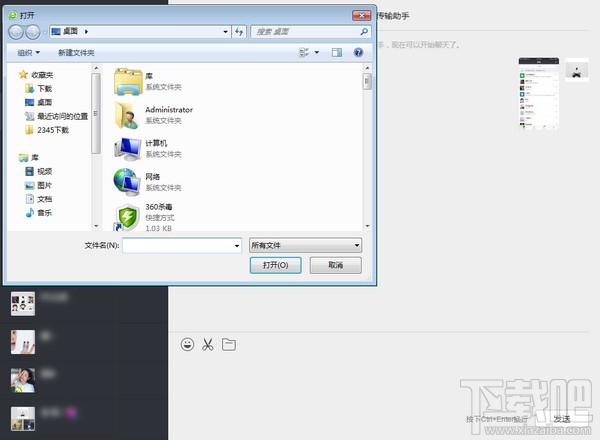
Task: Click 新建文件夹 new folder button
Action: click(76, 52)
